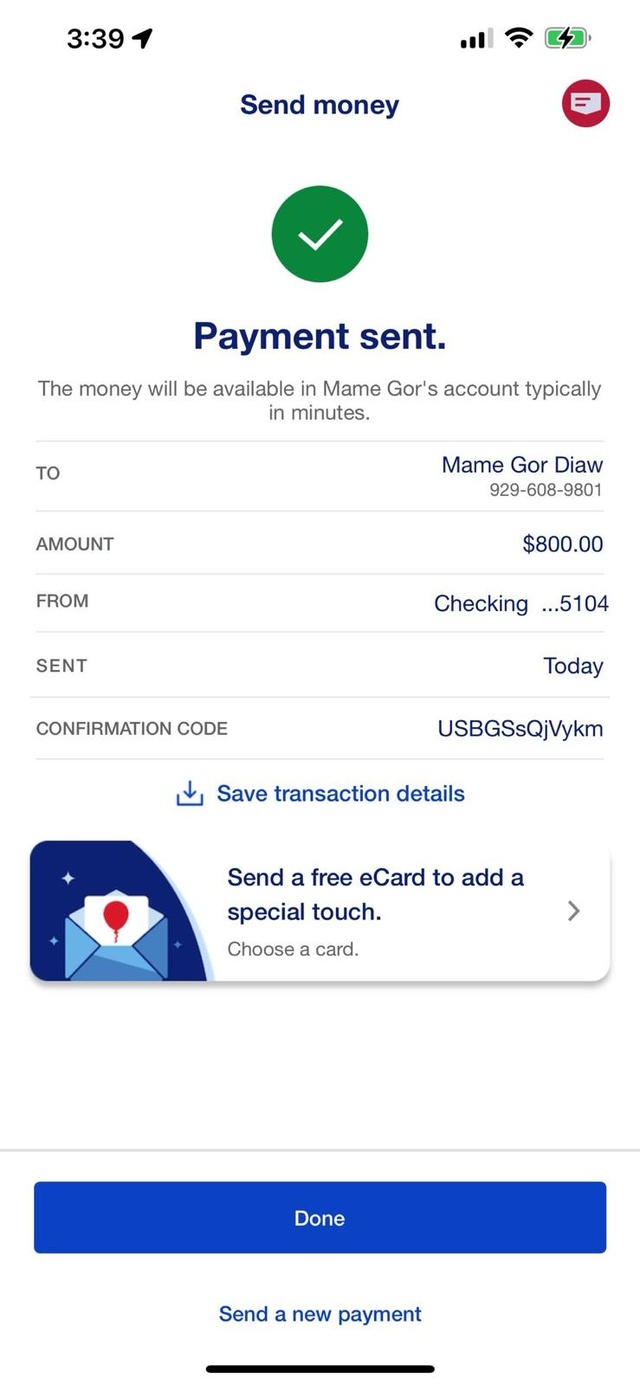Tap the confirmation code USBGSsQjVykm

point(520,729)
